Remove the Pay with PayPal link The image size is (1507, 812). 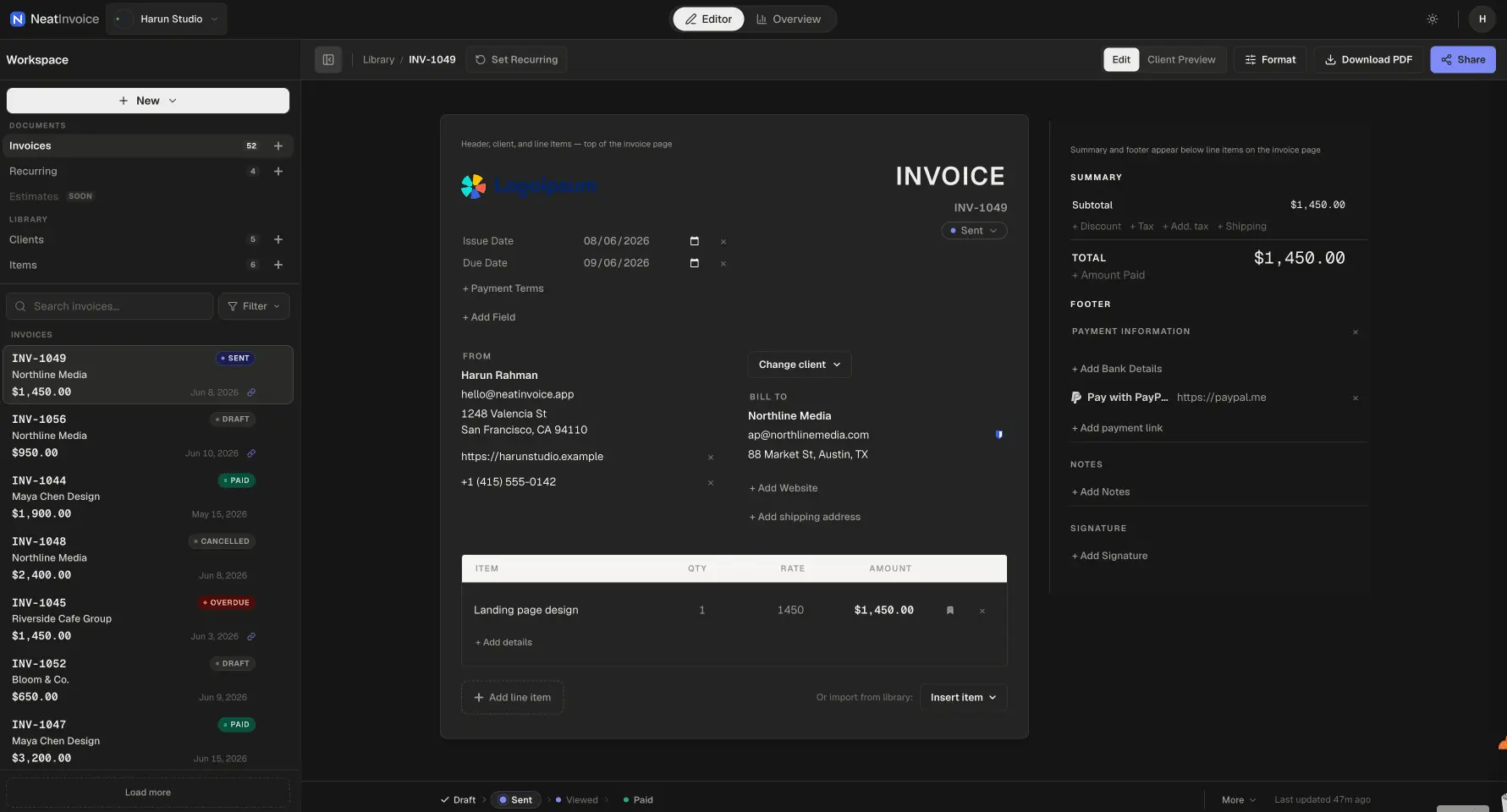tap(1356, 398)
